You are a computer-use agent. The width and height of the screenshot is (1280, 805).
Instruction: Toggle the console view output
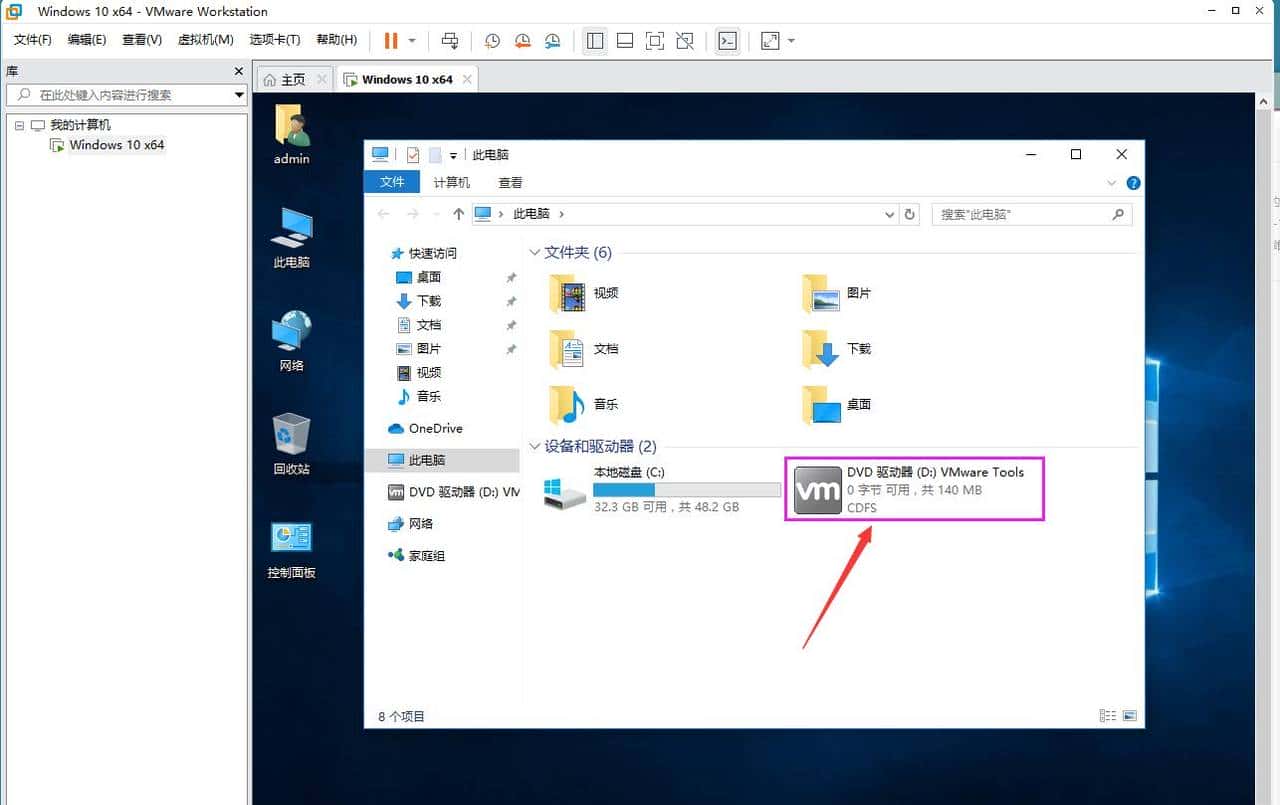point(727,41)
